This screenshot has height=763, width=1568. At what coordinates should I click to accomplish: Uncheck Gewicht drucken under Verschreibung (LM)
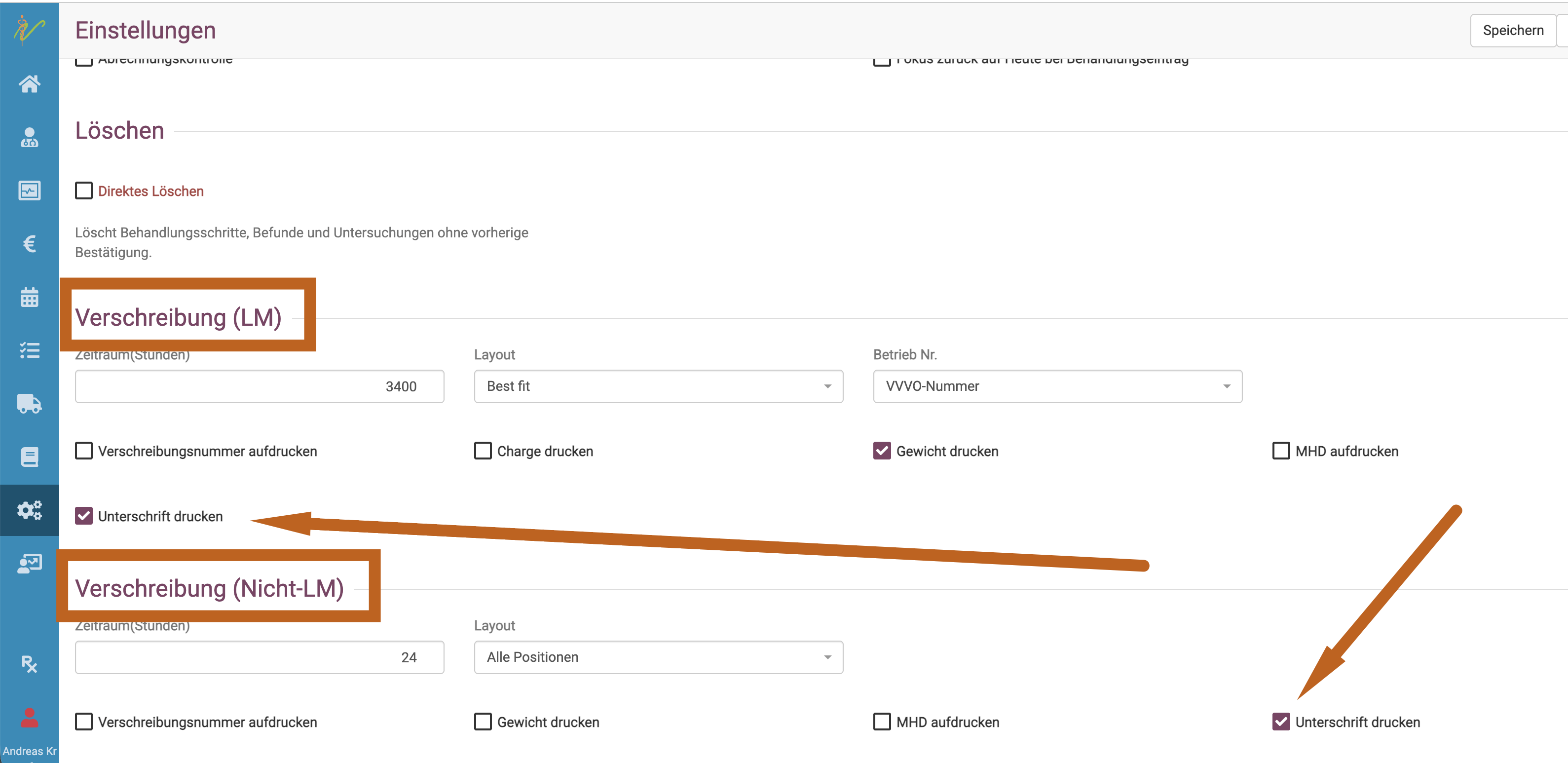click(882, 451)
